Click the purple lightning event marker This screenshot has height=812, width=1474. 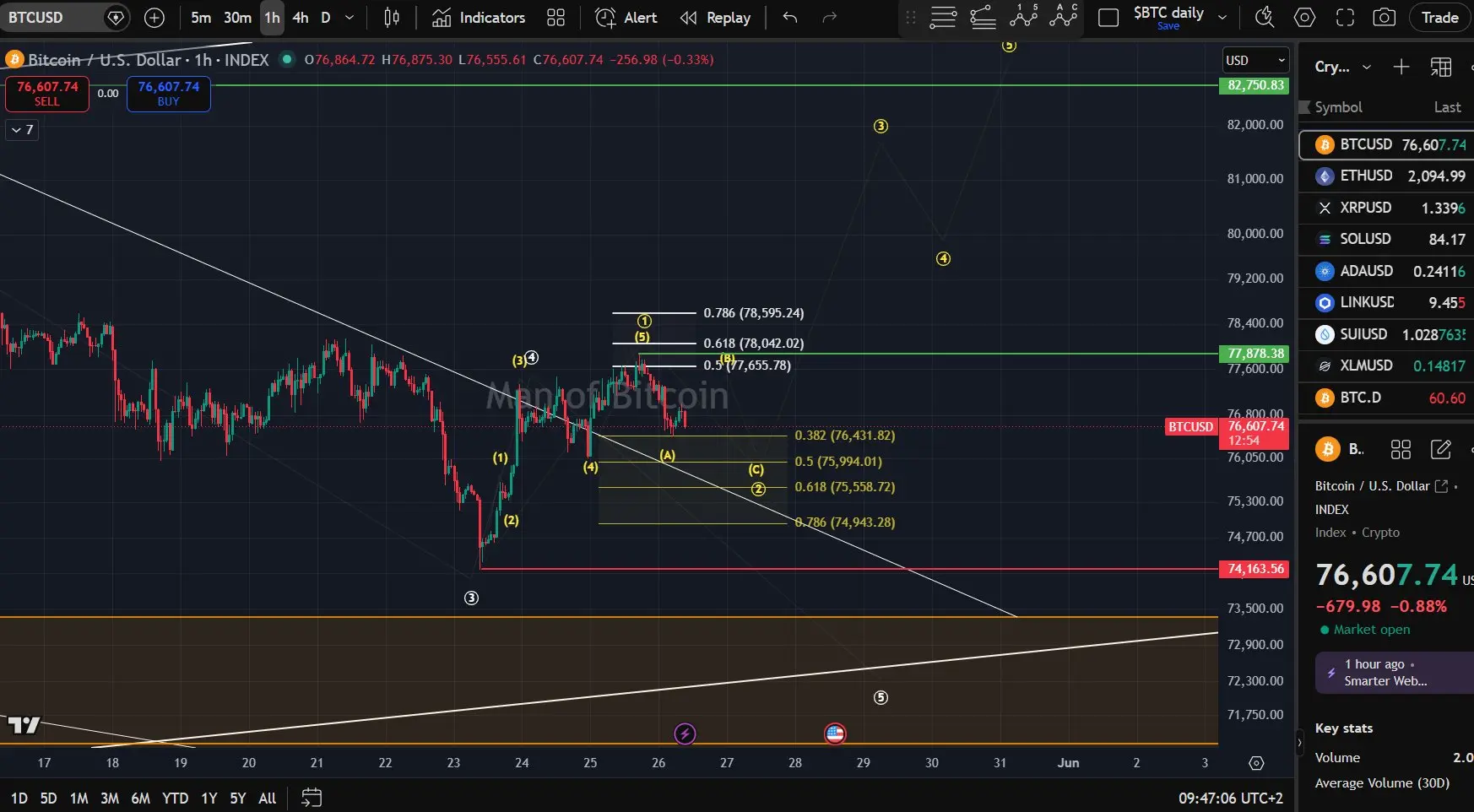pos(685,734)
